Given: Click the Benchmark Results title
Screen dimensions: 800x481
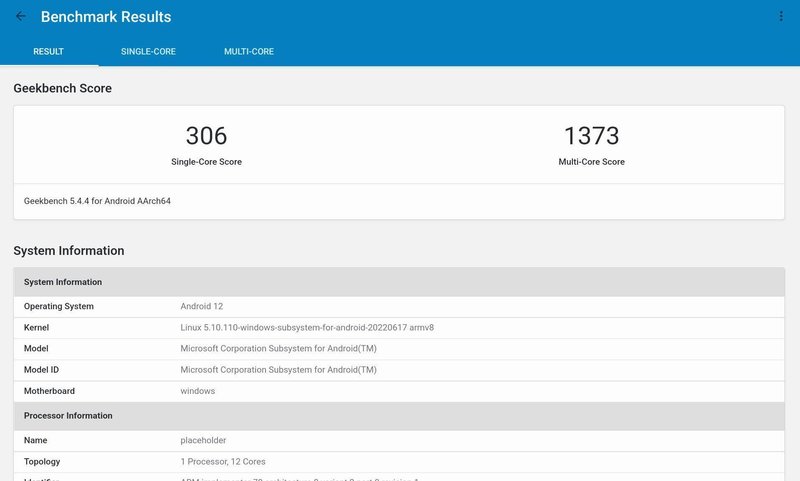Looking at the screenshot, I should 106,17.
